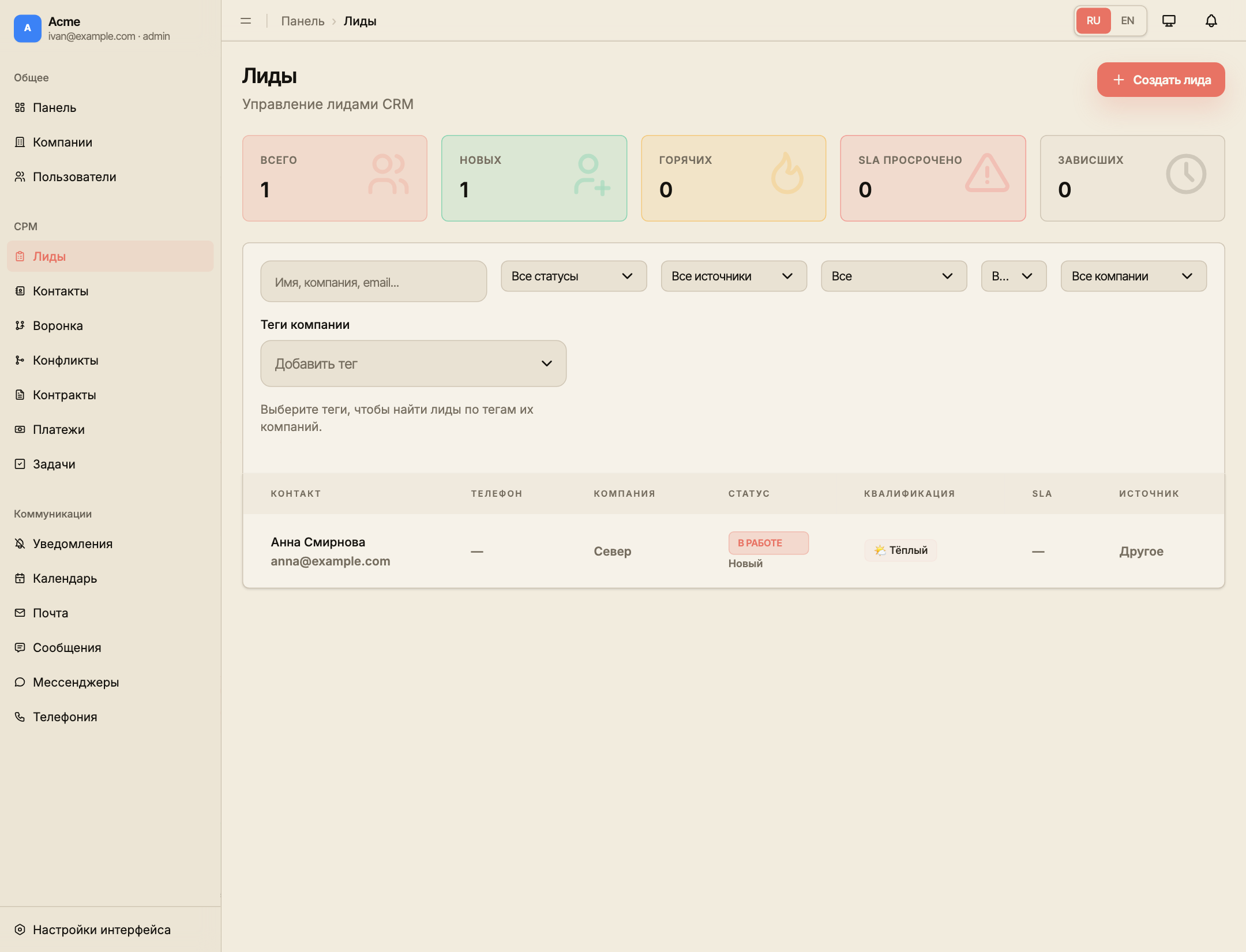Toggle the sidebar collapse icon

tap(246, 21)
